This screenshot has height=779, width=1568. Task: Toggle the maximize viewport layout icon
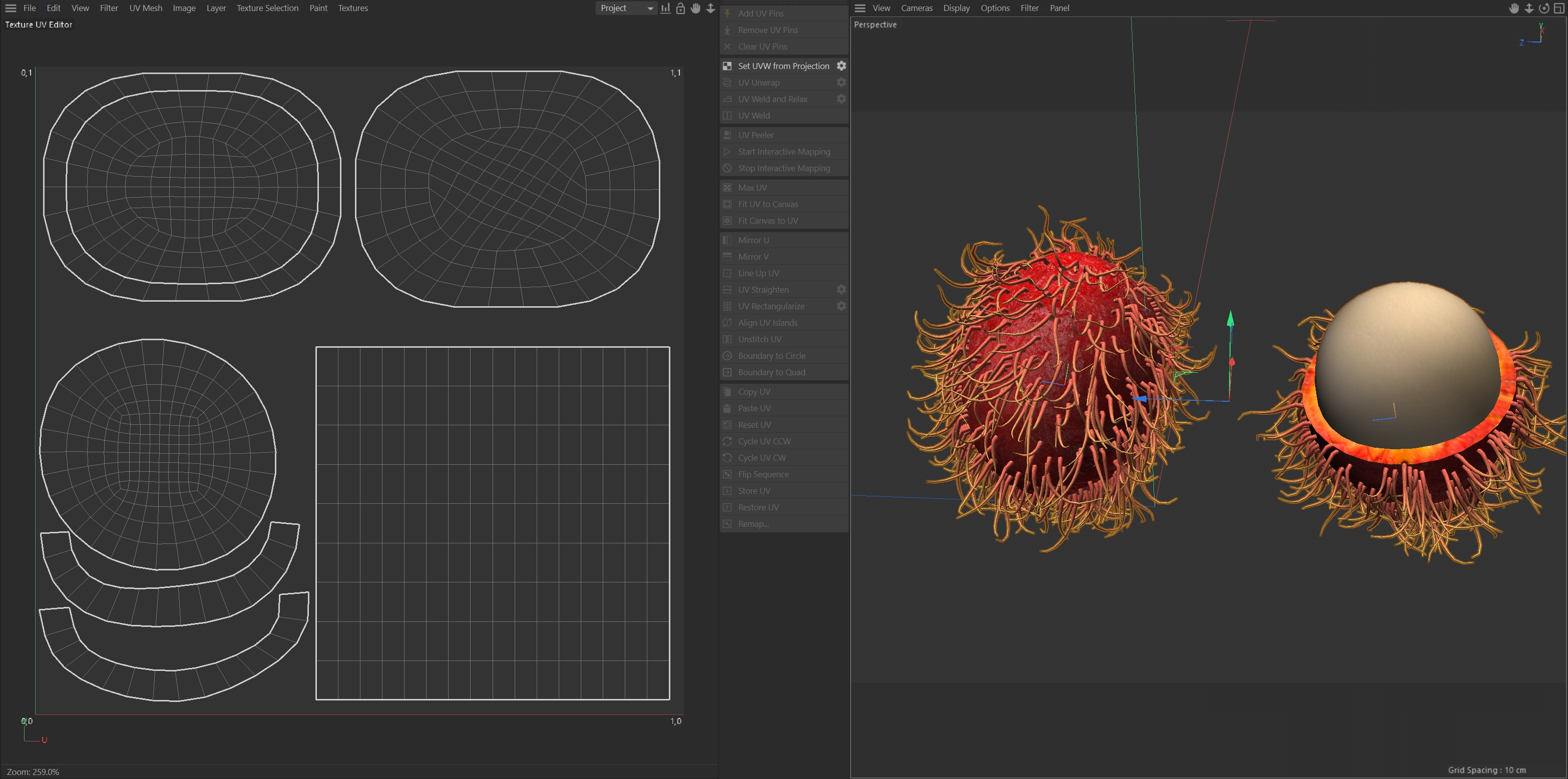point(1559,8)
